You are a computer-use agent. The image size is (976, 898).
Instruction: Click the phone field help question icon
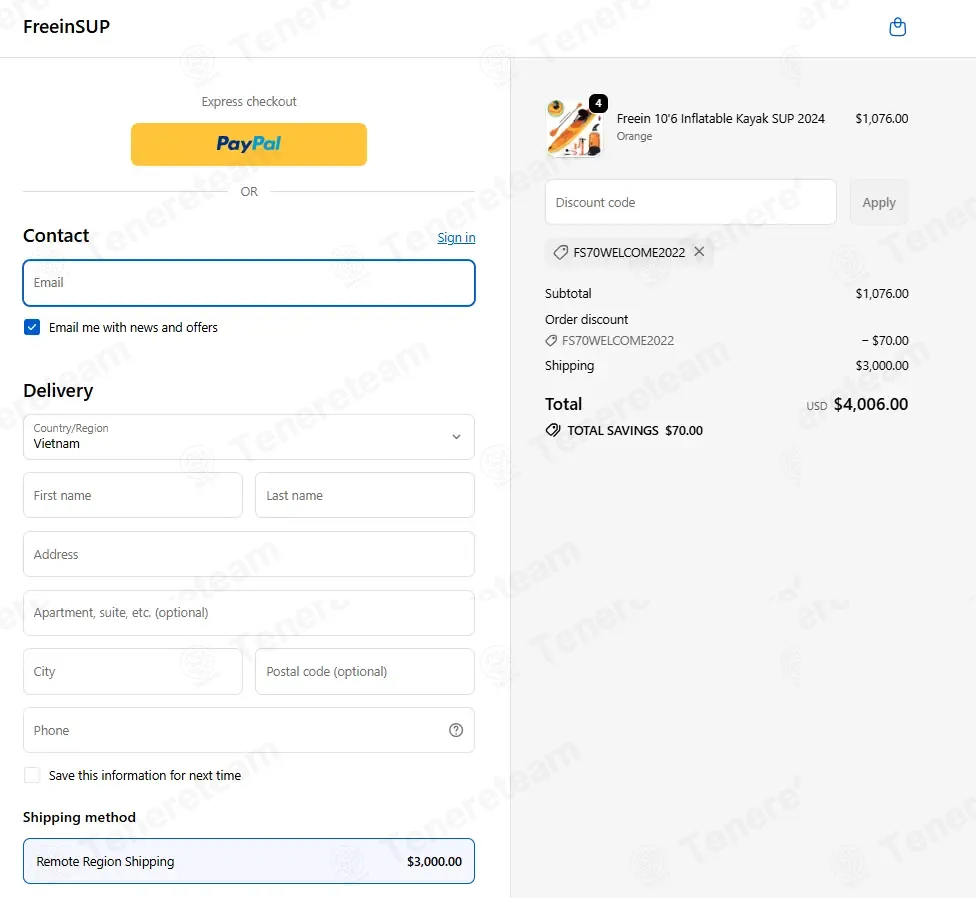456,730
